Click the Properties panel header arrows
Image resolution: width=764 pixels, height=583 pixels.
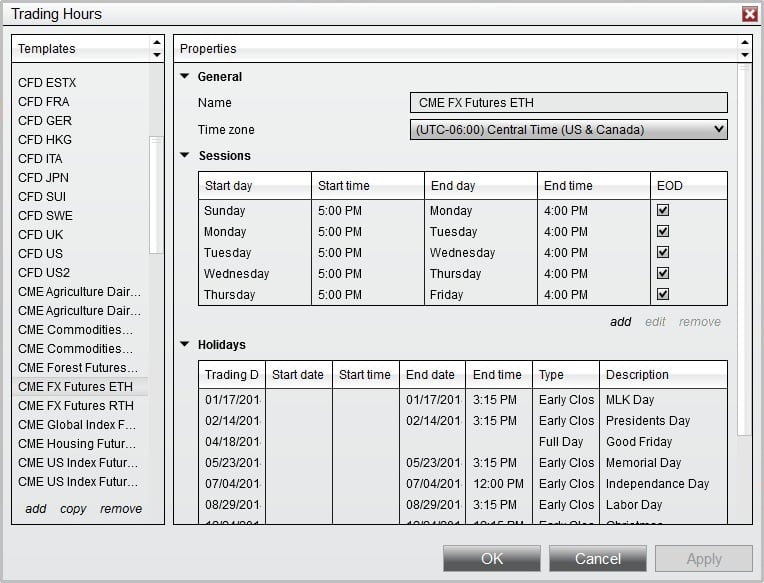[x=743, y=48]
